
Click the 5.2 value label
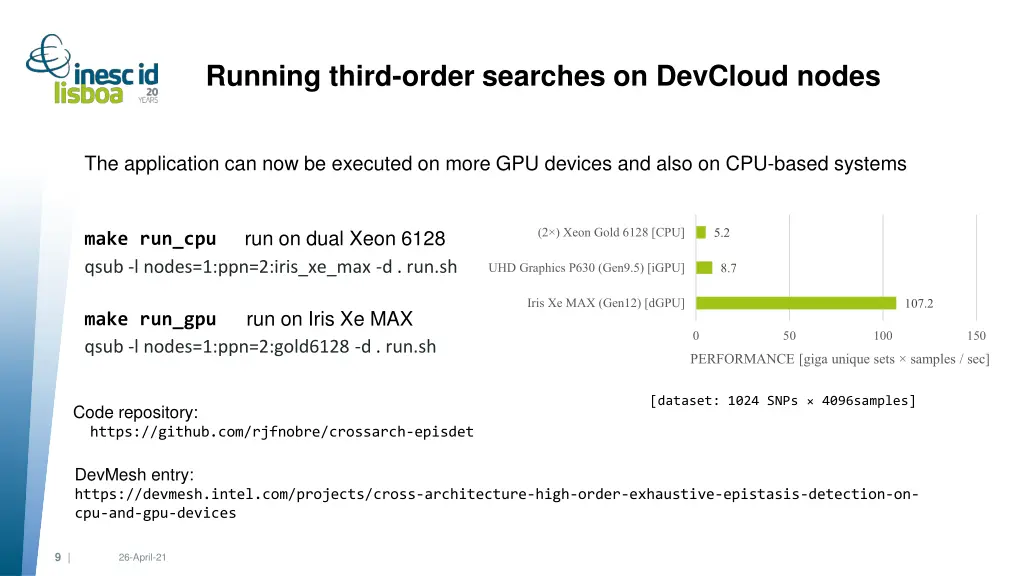[722, 232]
